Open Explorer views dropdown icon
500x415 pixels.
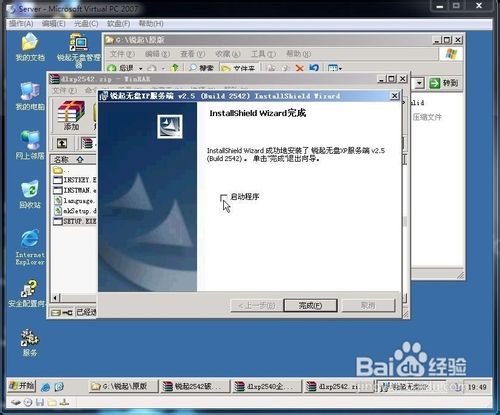coord(335,68)
